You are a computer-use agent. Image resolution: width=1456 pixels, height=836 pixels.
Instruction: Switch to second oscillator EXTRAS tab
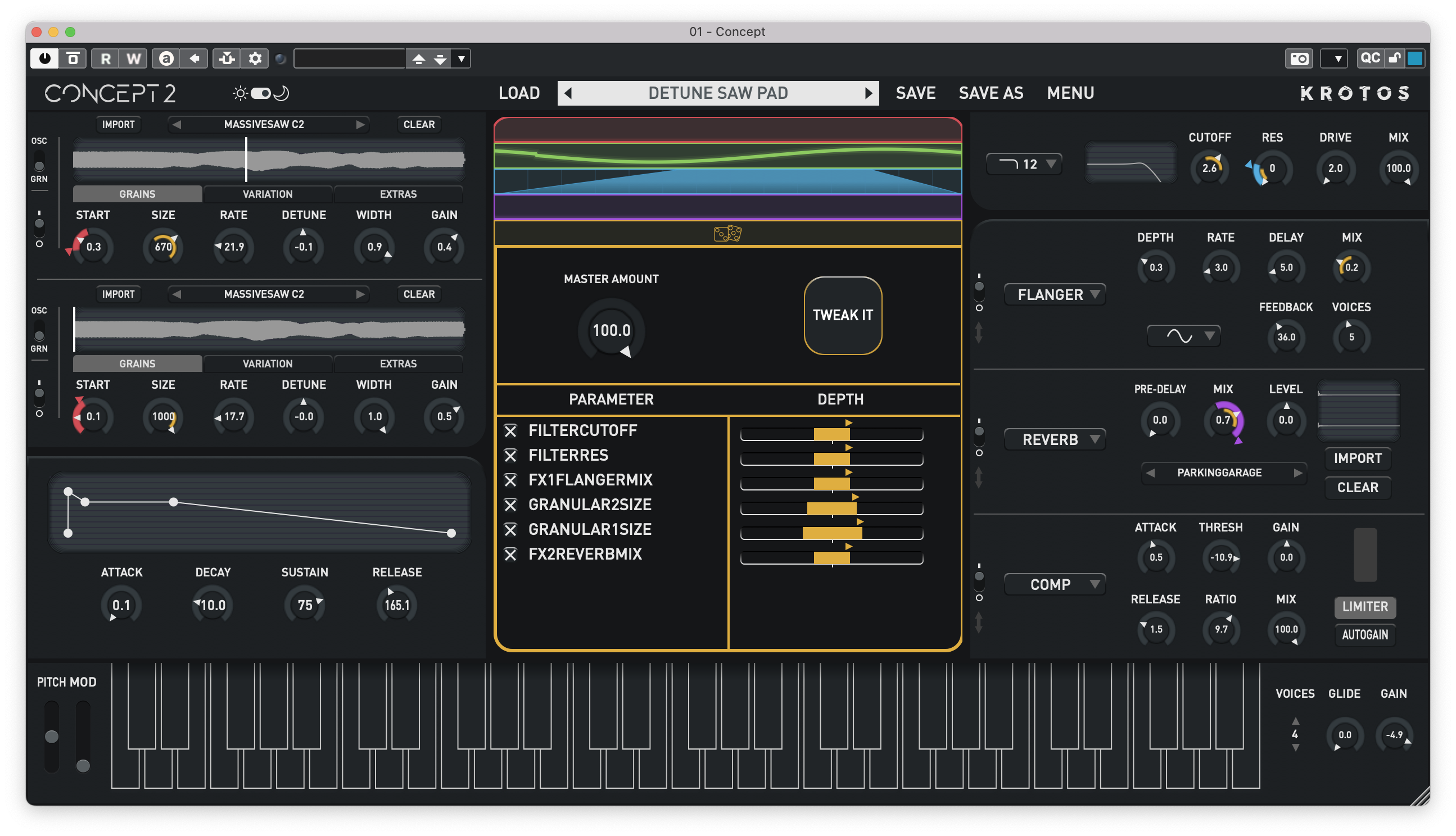click(x=398, y=364)
